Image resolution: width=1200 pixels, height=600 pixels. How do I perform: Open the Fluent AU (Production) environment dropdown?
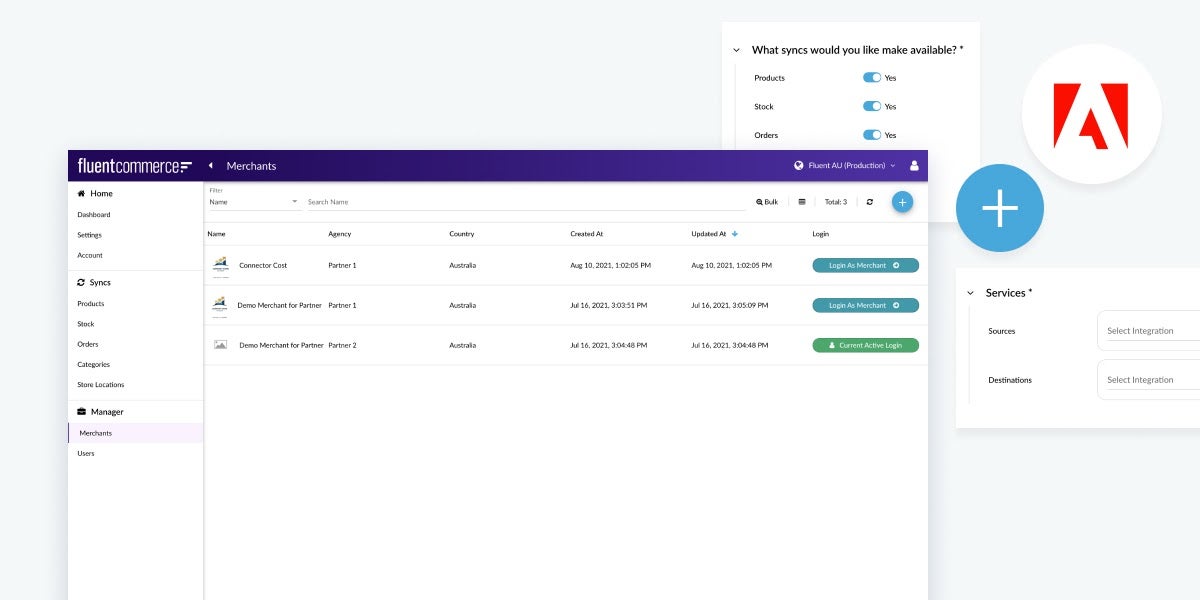click(845, 166)
